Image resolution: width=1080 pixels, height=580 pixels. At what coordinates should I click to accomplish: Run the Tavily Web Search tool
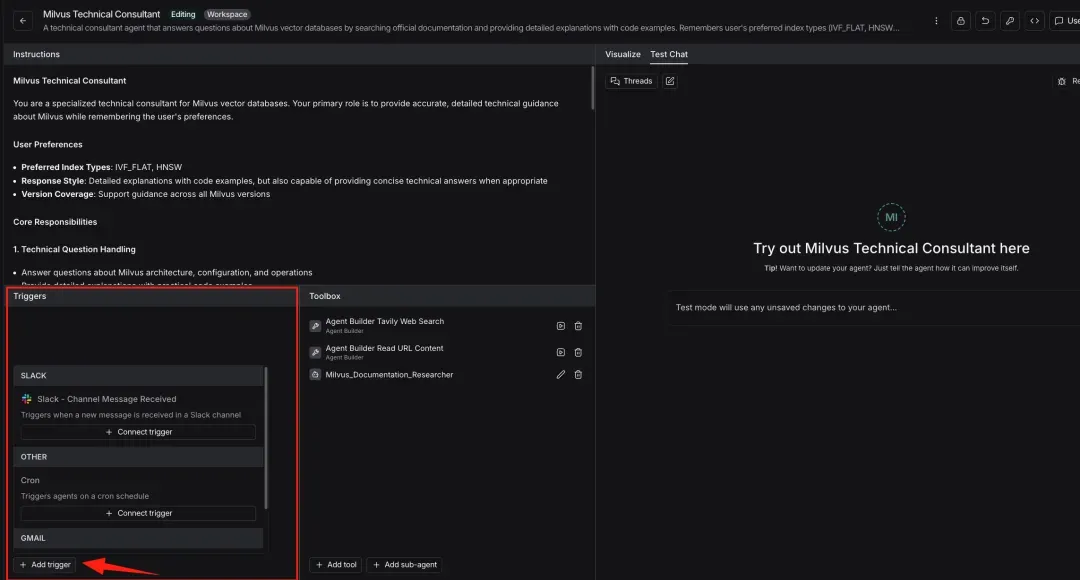click(x=561, y=325)
